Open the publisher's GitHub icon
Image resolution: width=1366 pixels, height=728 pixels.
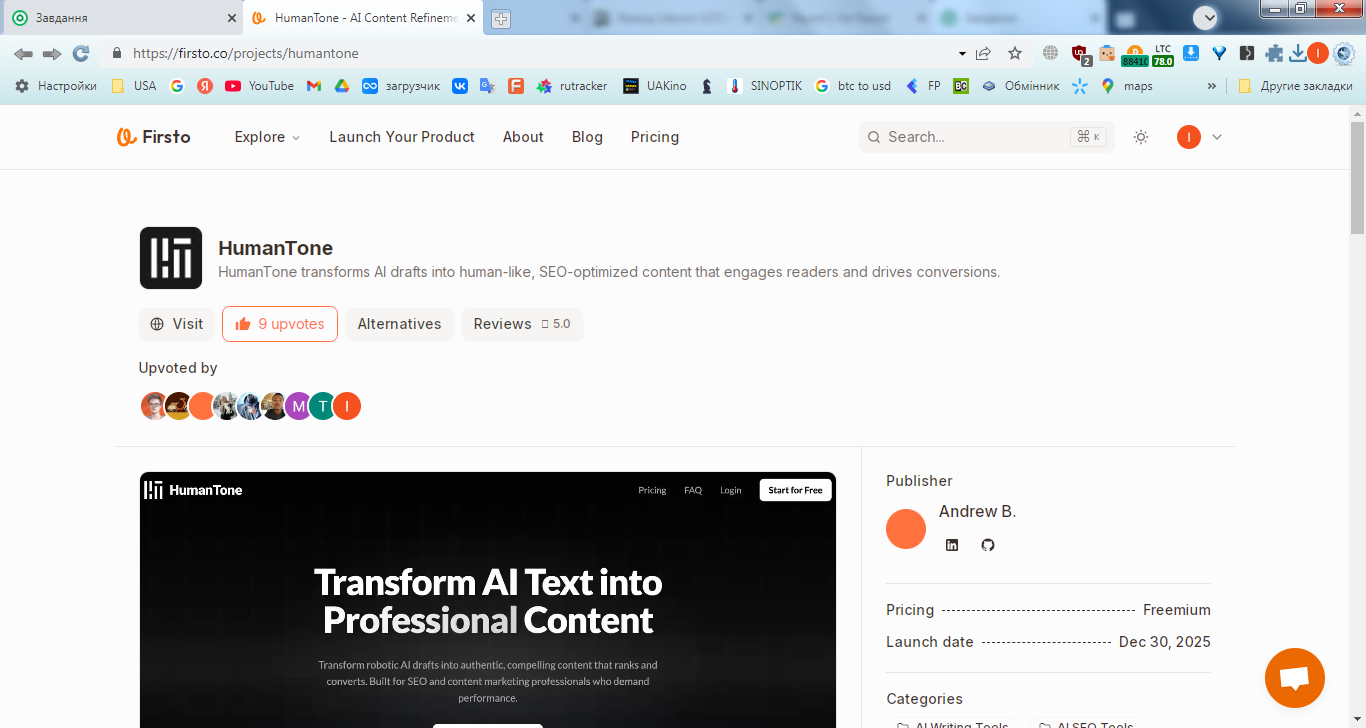click(988, 545)
